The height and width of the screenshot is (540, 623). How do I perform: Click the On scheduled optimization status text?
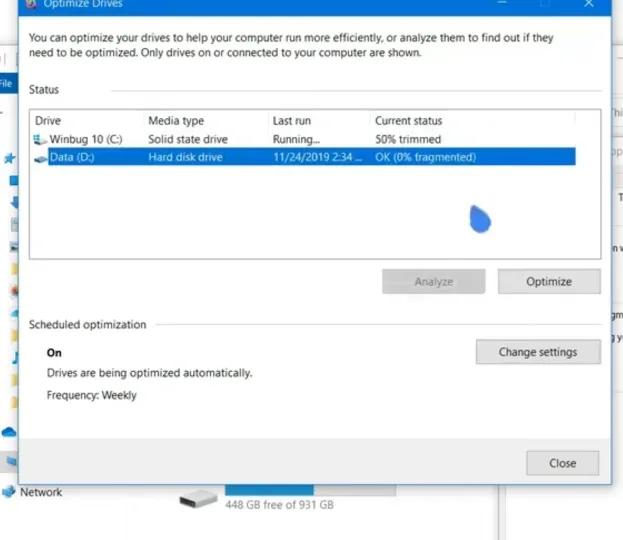(54, 352)
